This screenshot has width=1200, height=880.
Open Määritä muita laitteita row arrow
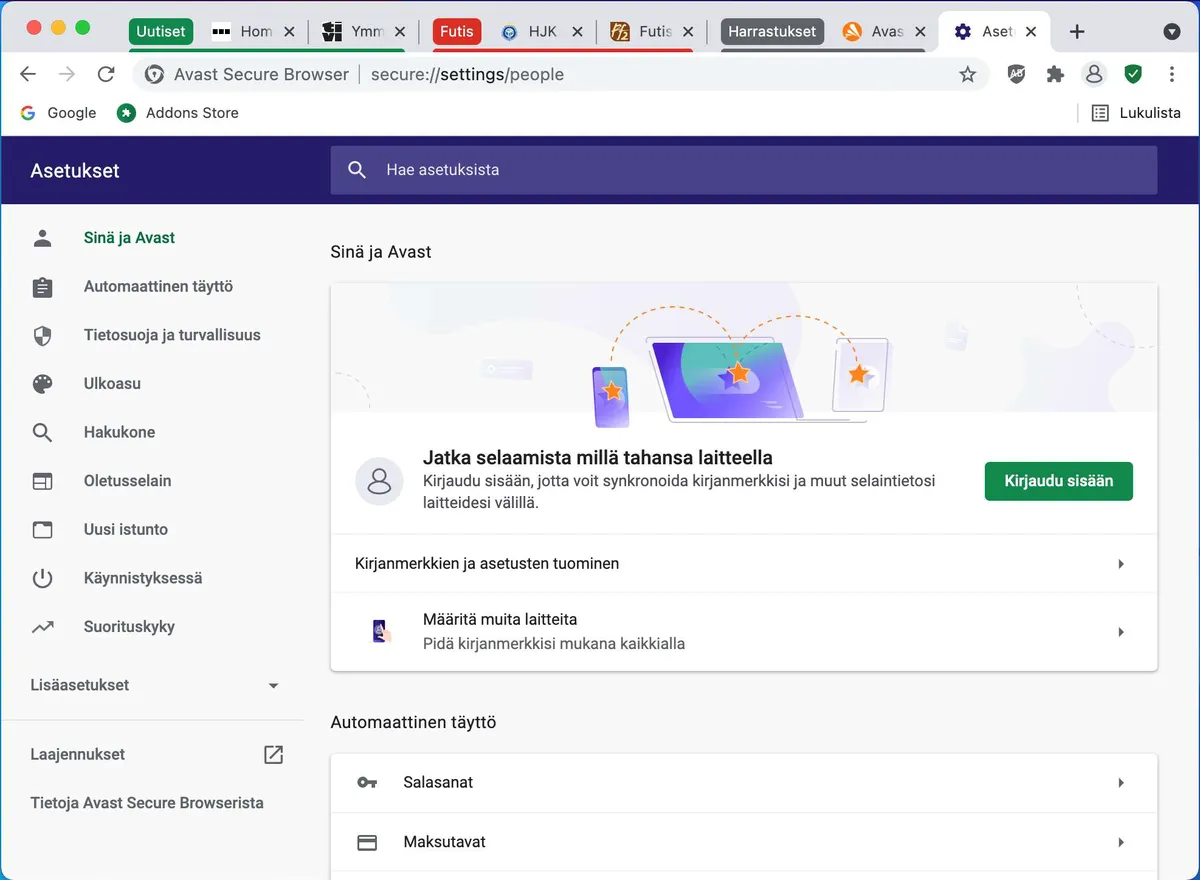point(1121,632)
